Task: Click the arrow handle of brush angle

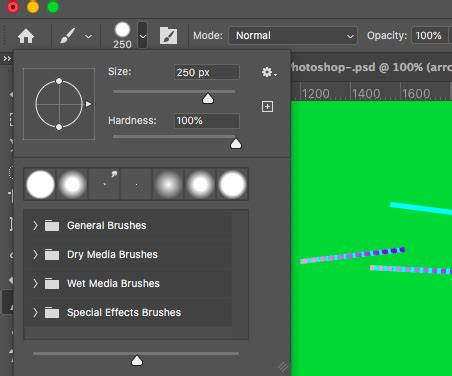Action: [x=88, y=104]
